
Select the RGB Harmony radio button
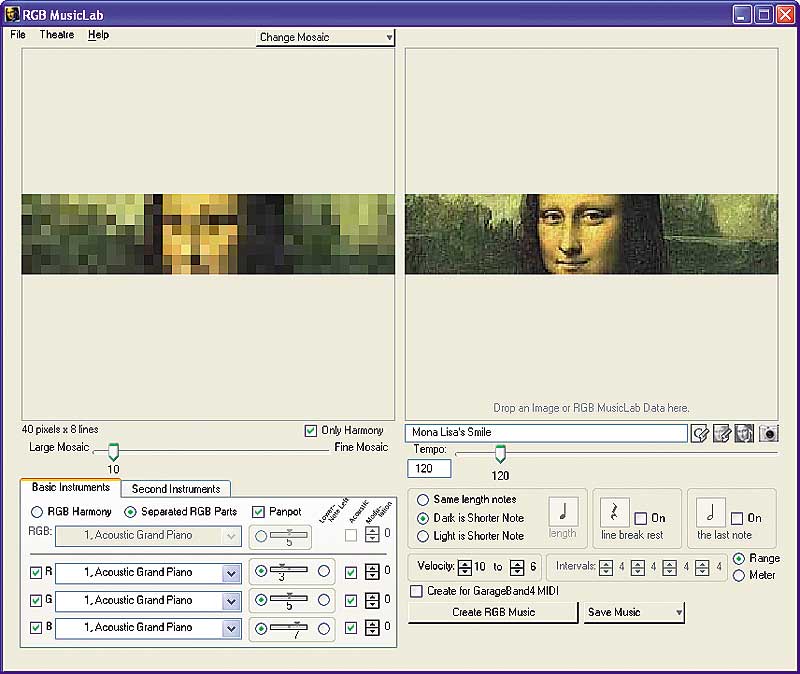[x=37, y=512]
